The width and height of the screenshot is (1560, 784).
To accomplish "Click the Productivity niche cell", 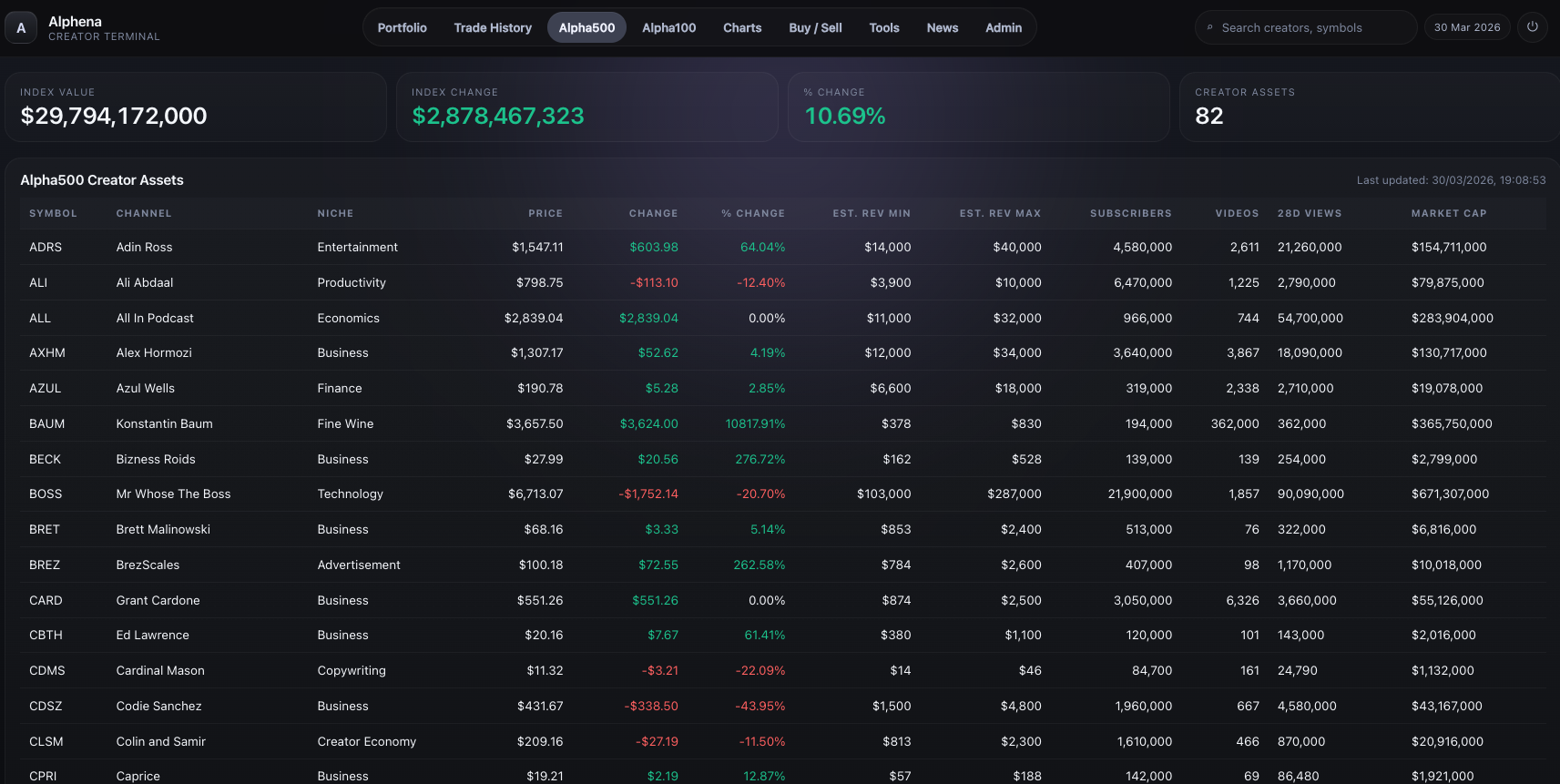I will point(352,282).
